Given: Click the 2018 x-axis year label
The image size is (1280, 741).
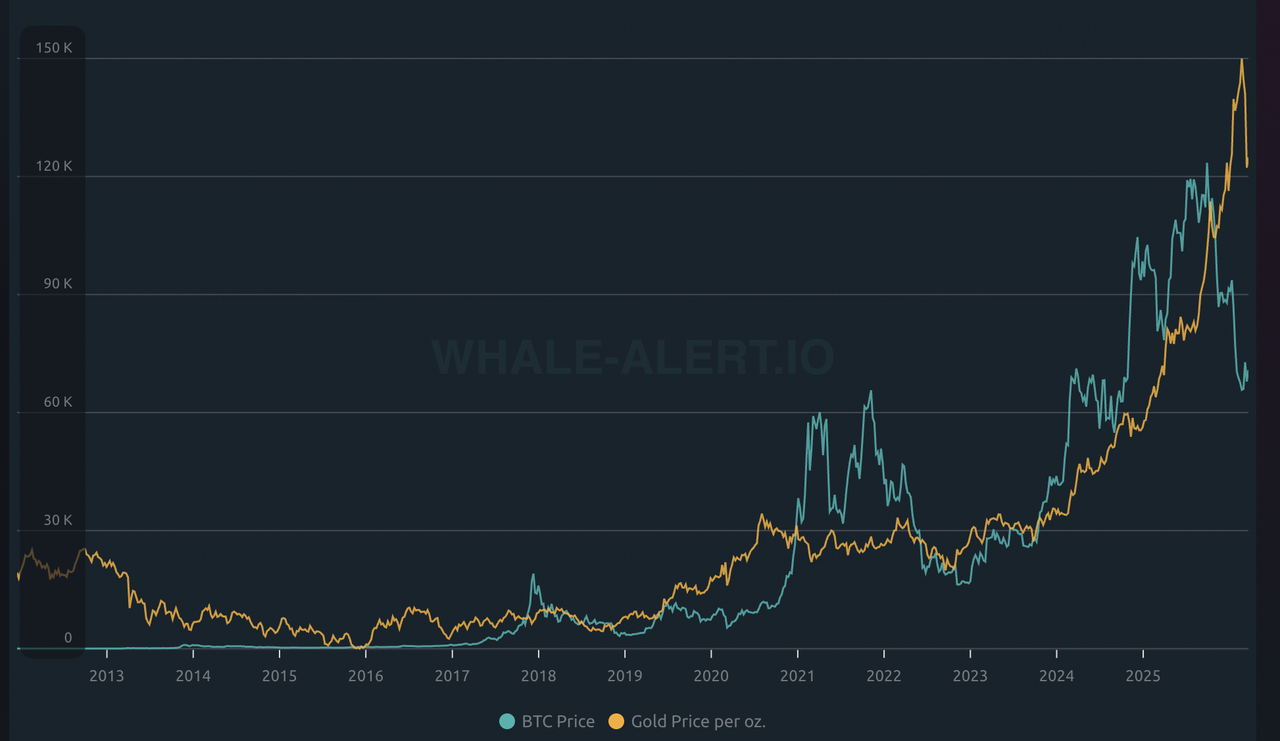Looking at the screenshot, I should 538,676.
